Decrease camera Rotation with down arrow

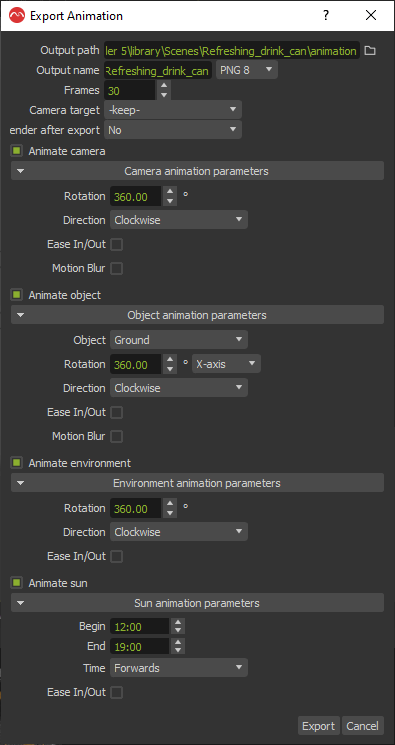click(170, 201)
